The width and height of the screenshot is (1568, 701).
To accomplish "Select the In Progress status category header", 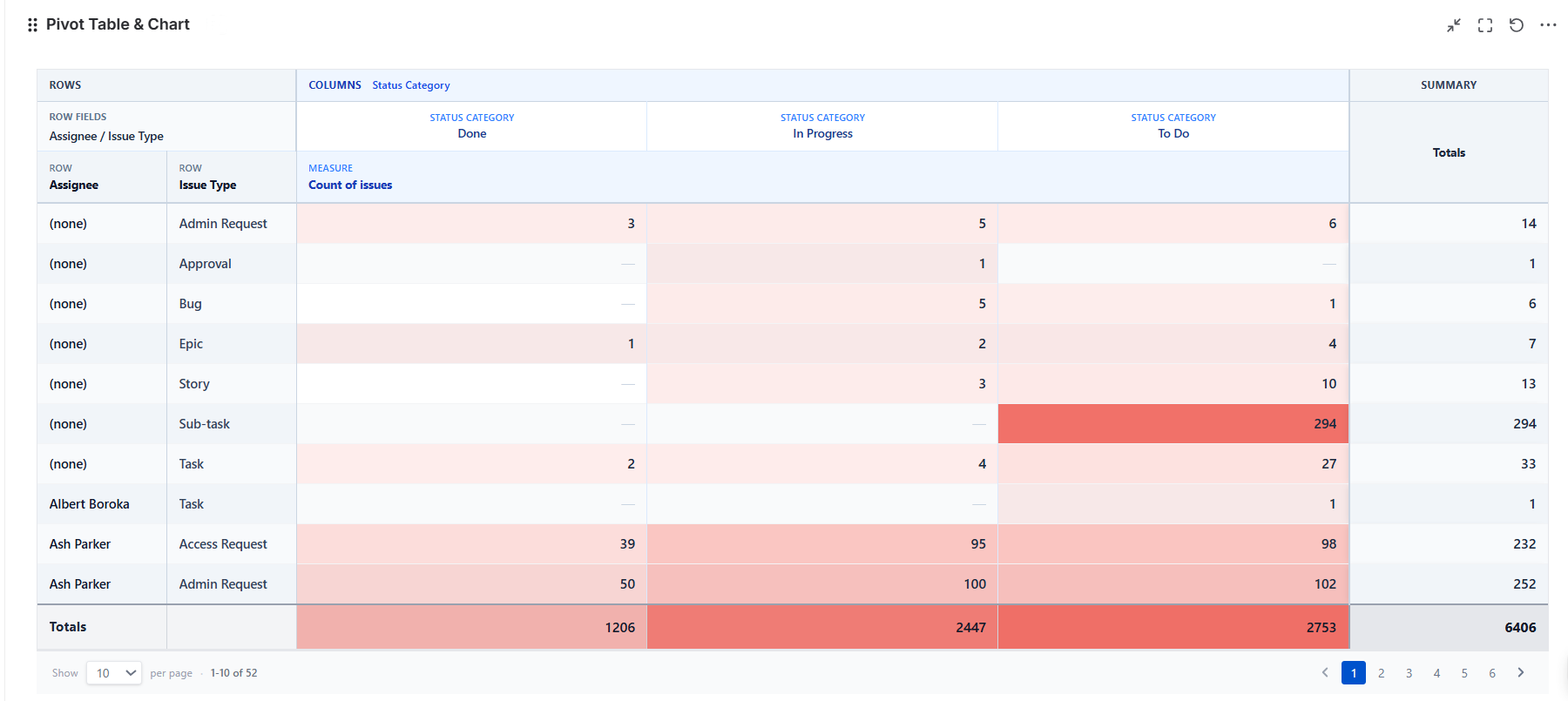I will pos(823,126).
